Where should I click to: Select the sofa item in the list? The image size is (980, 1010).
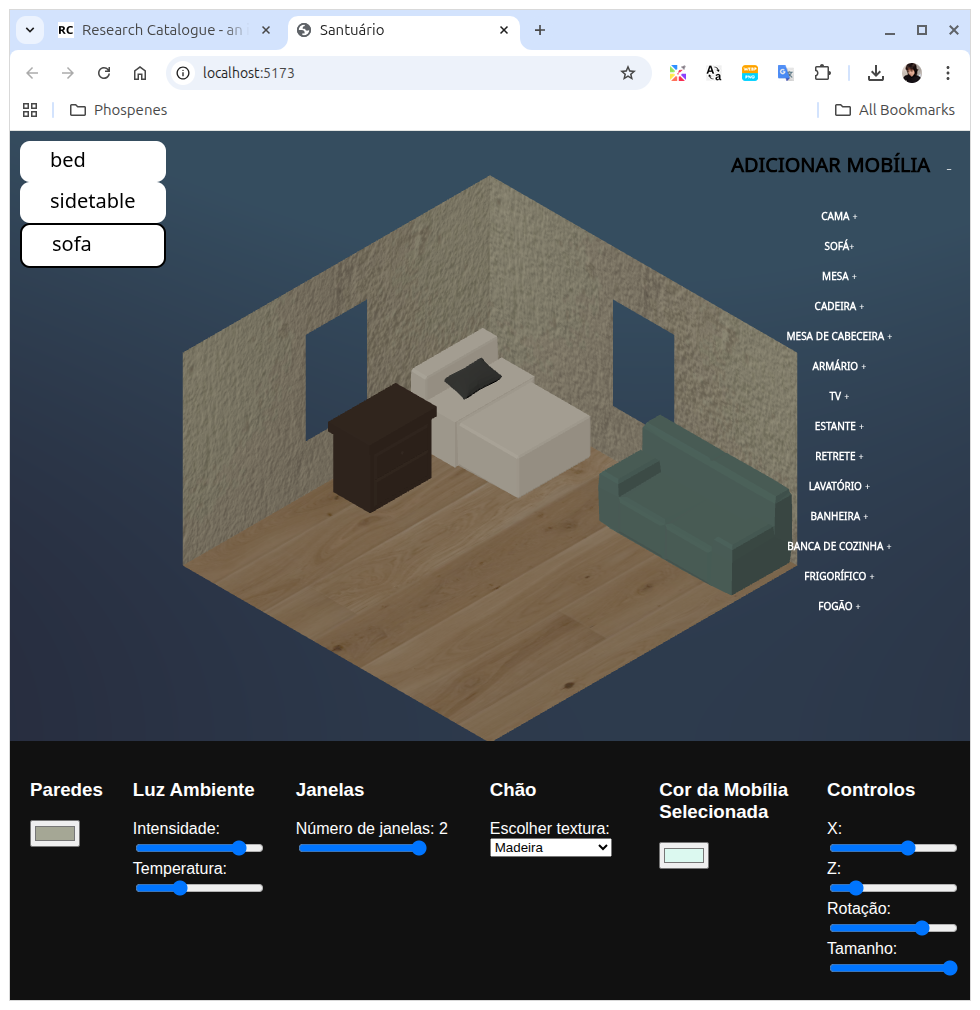[93, 245]
